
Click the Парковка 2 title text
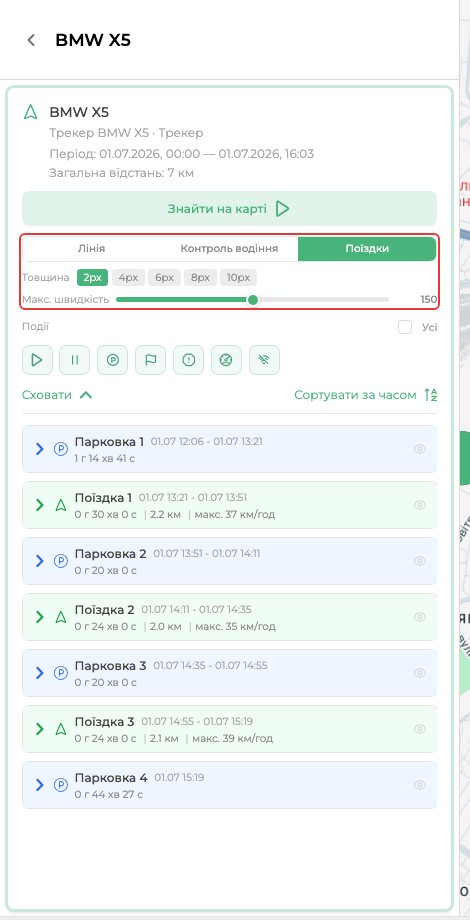110,554
